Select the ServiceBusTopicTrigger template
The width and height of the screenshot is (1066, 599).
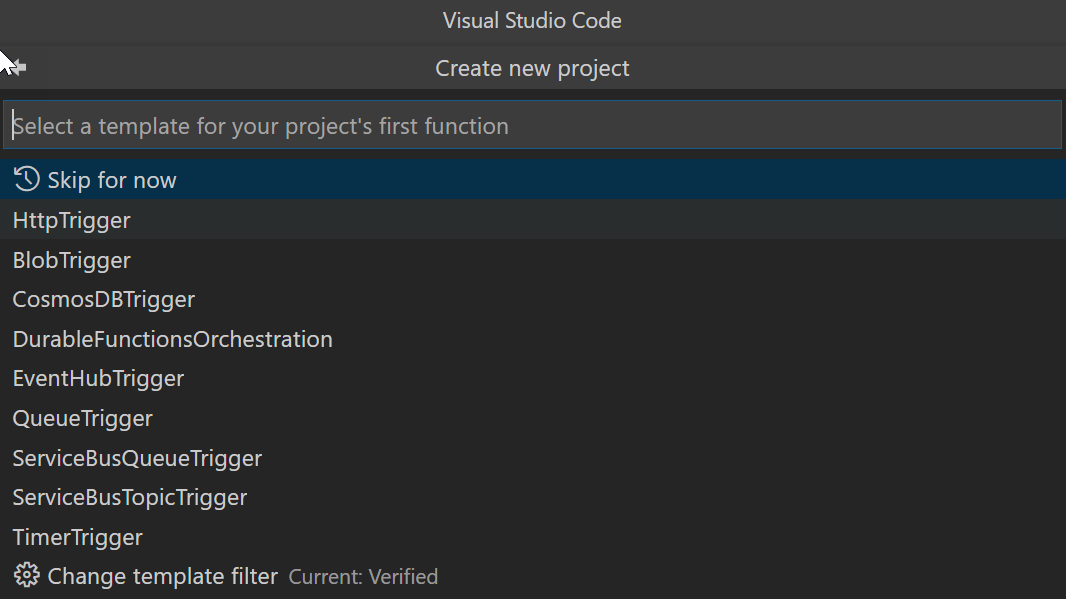(x=129, y=497)
